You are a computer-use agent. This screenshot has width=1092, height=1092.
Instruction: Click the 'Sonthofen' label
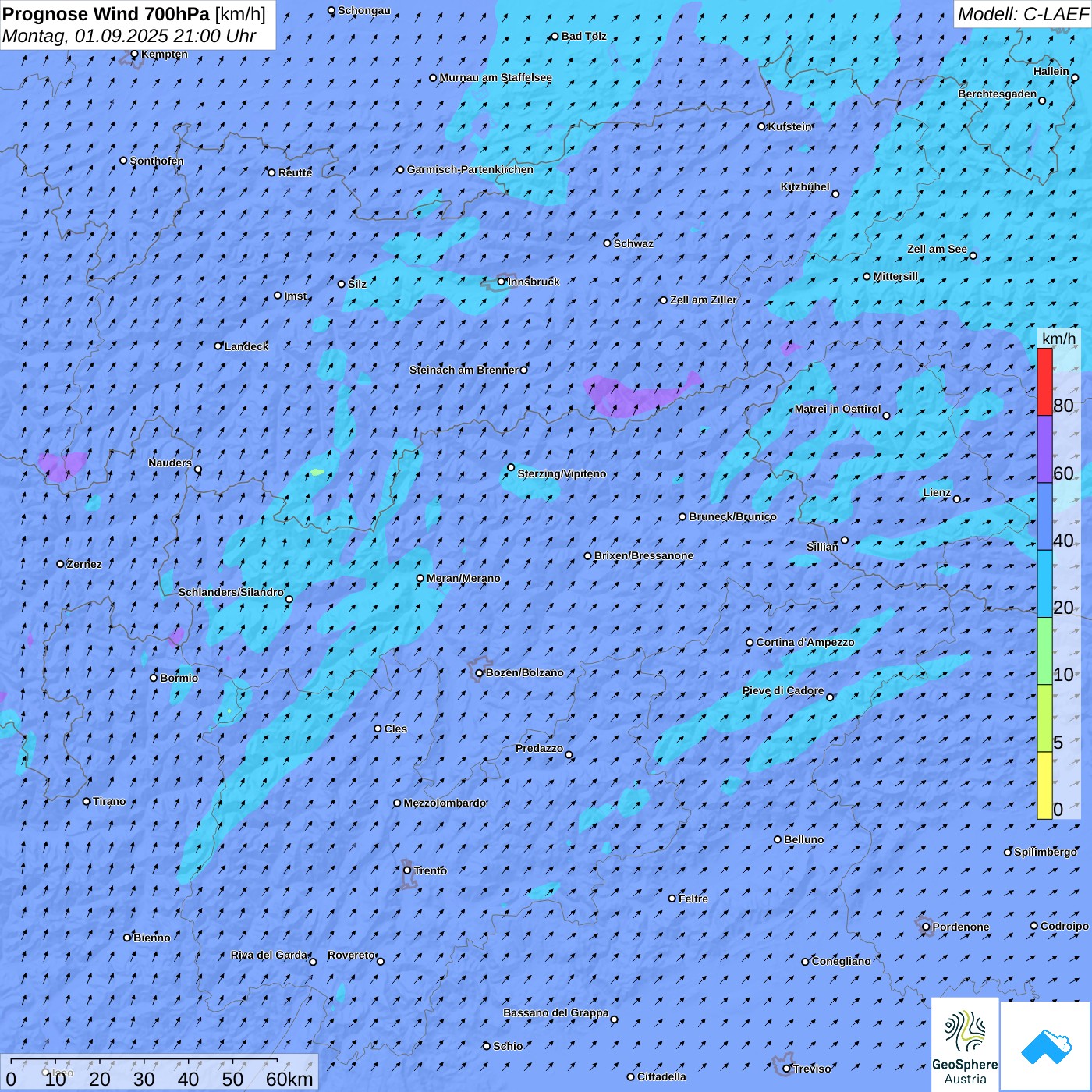pyautogui.click(x=157, y=161)
